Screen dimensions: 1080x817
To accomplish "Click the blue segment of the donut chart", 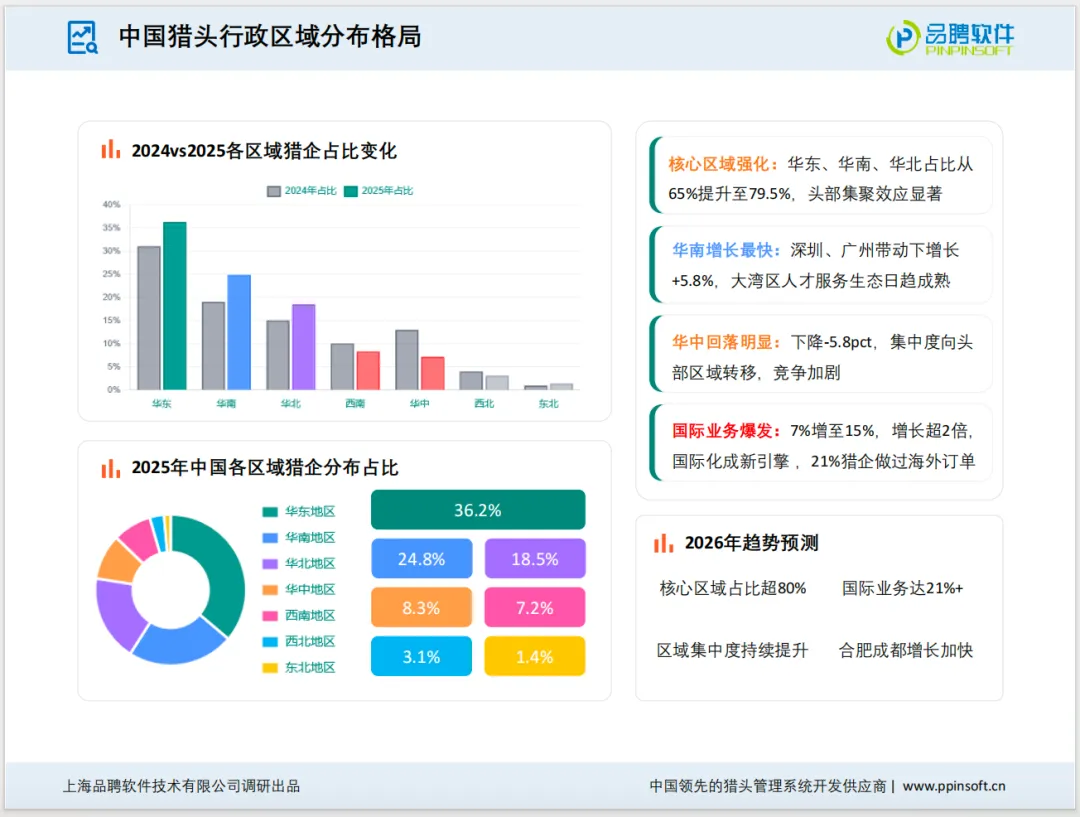I will (x=178, y=643).
